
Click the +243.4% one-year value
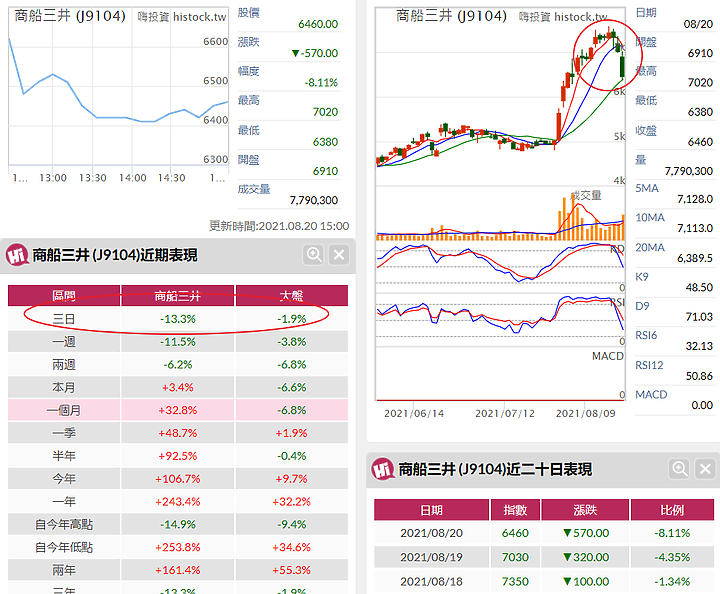pos(178,501)
